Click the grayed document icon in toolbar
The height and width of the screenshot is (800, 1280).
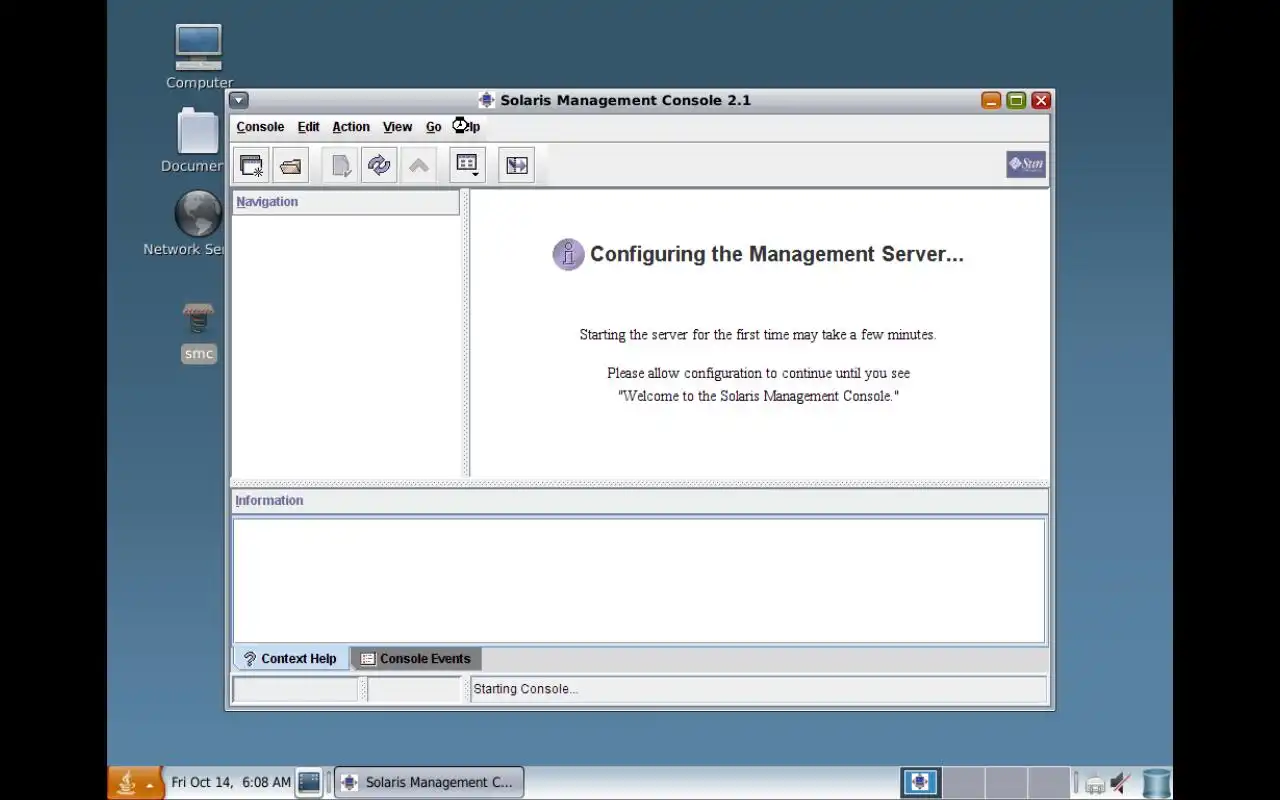coord(340,165)
